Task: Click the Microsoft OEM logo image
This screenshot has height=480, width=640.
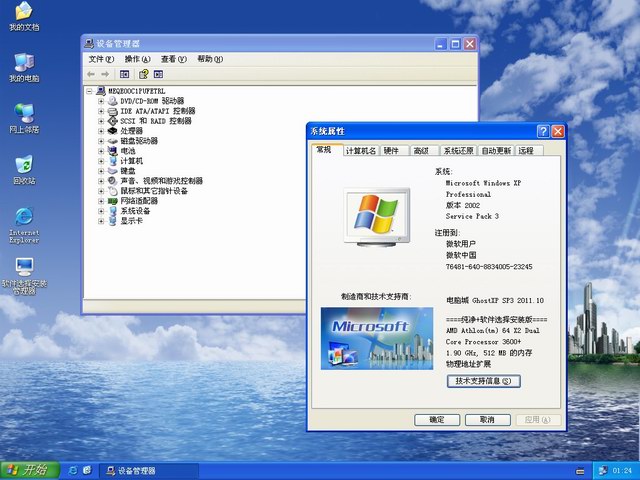Action: (x=377, y=338)
